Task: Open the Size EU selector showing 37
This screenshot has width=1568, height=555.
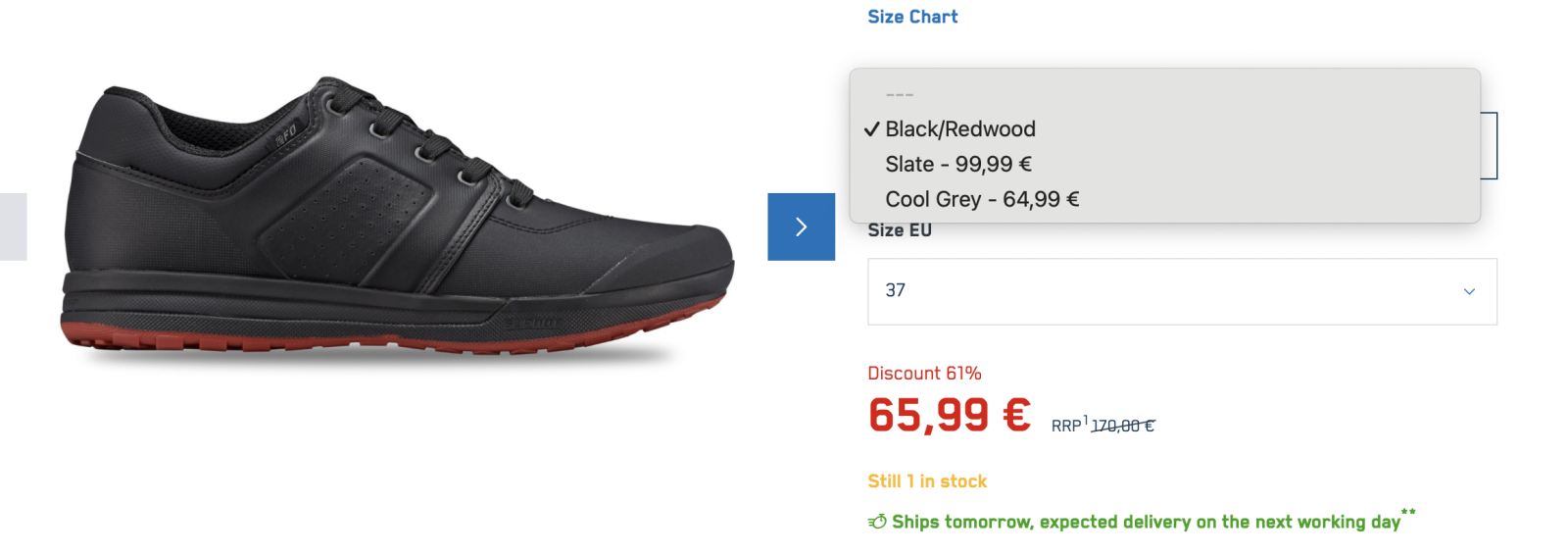Action: [x=1181, y=291]
